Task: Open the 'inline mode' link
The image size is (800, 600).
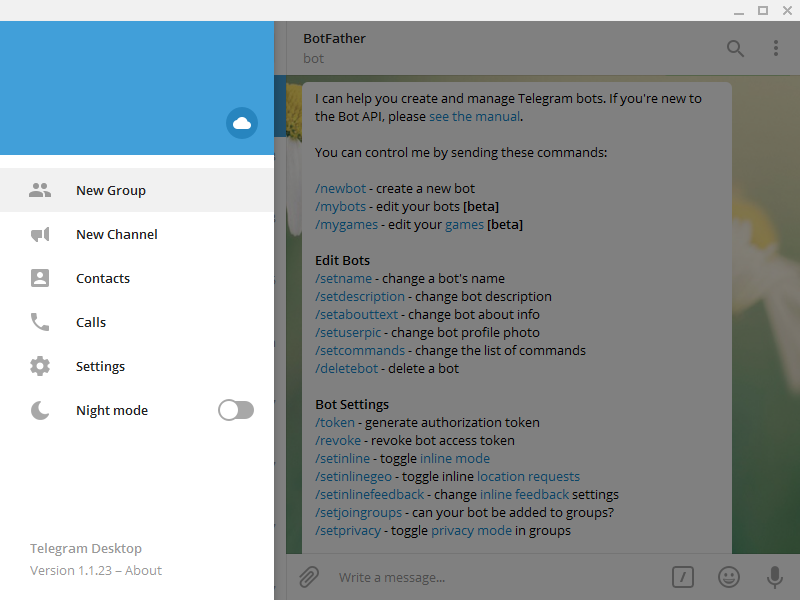Action: point(455,458)
